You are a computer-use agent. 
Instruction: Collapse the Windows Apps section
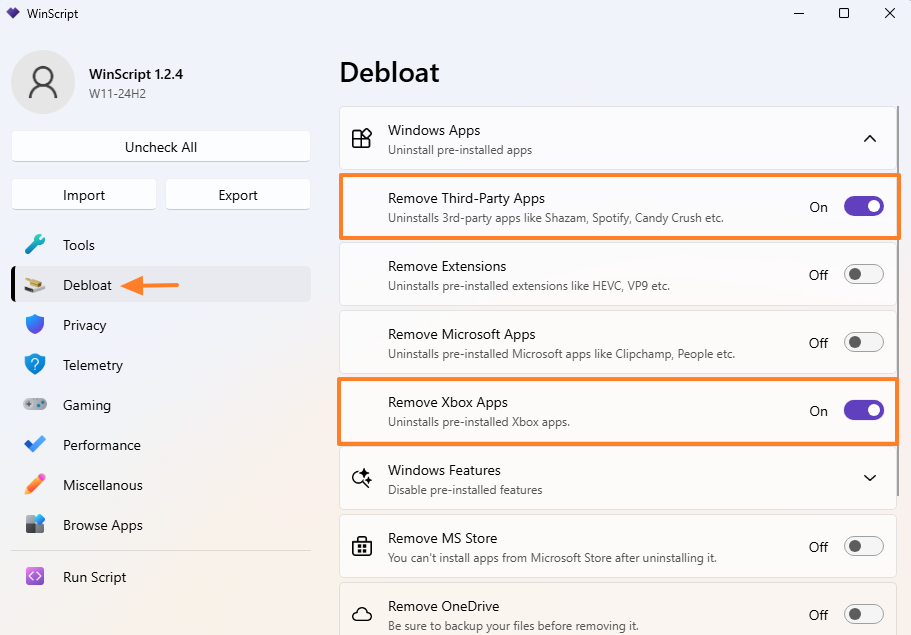tap(869, 139)
